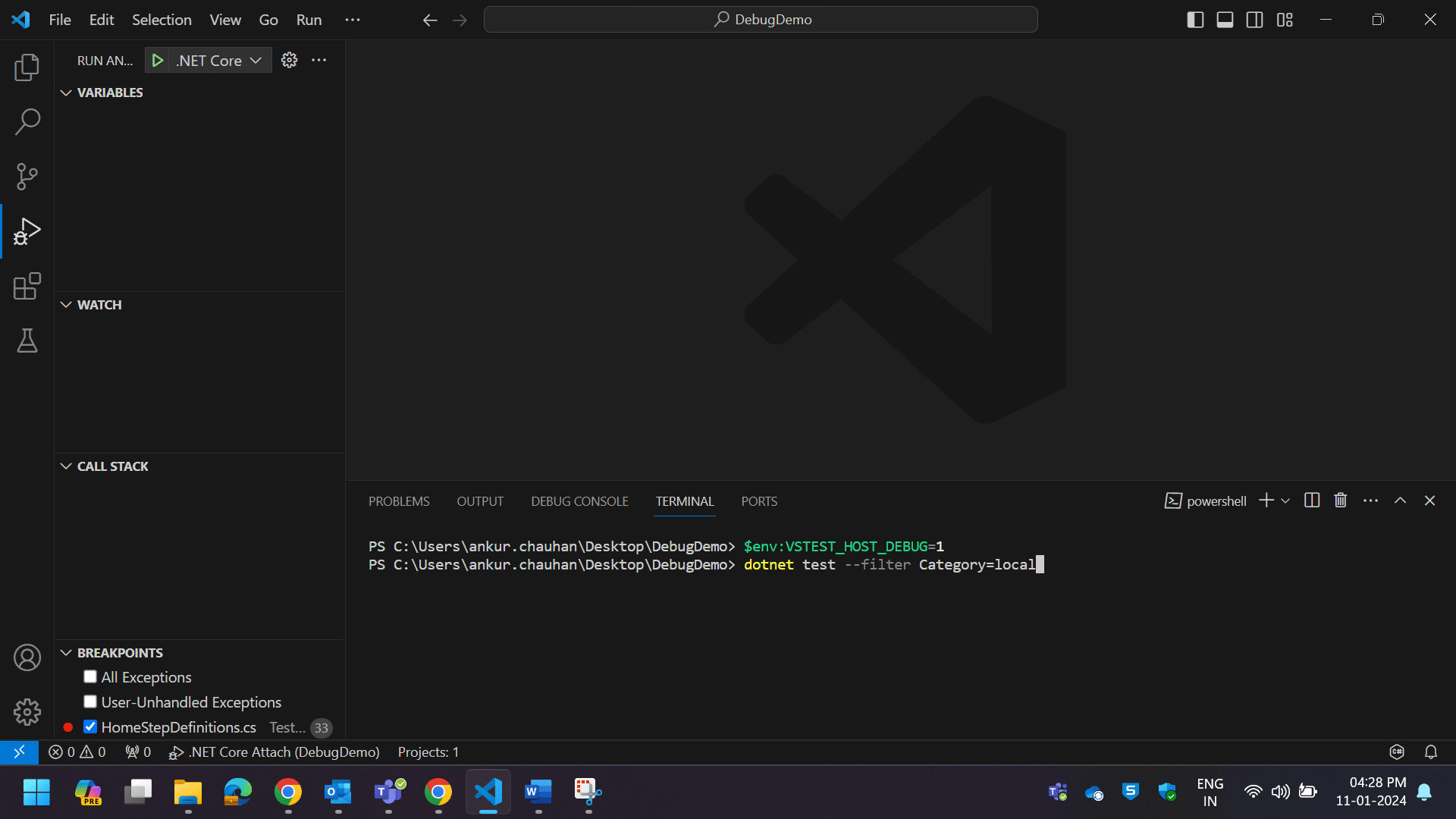The height and width of the screenshot is (819, 1456).
Task: Collapse the VARIABLES section
Action: click(67, 93)
